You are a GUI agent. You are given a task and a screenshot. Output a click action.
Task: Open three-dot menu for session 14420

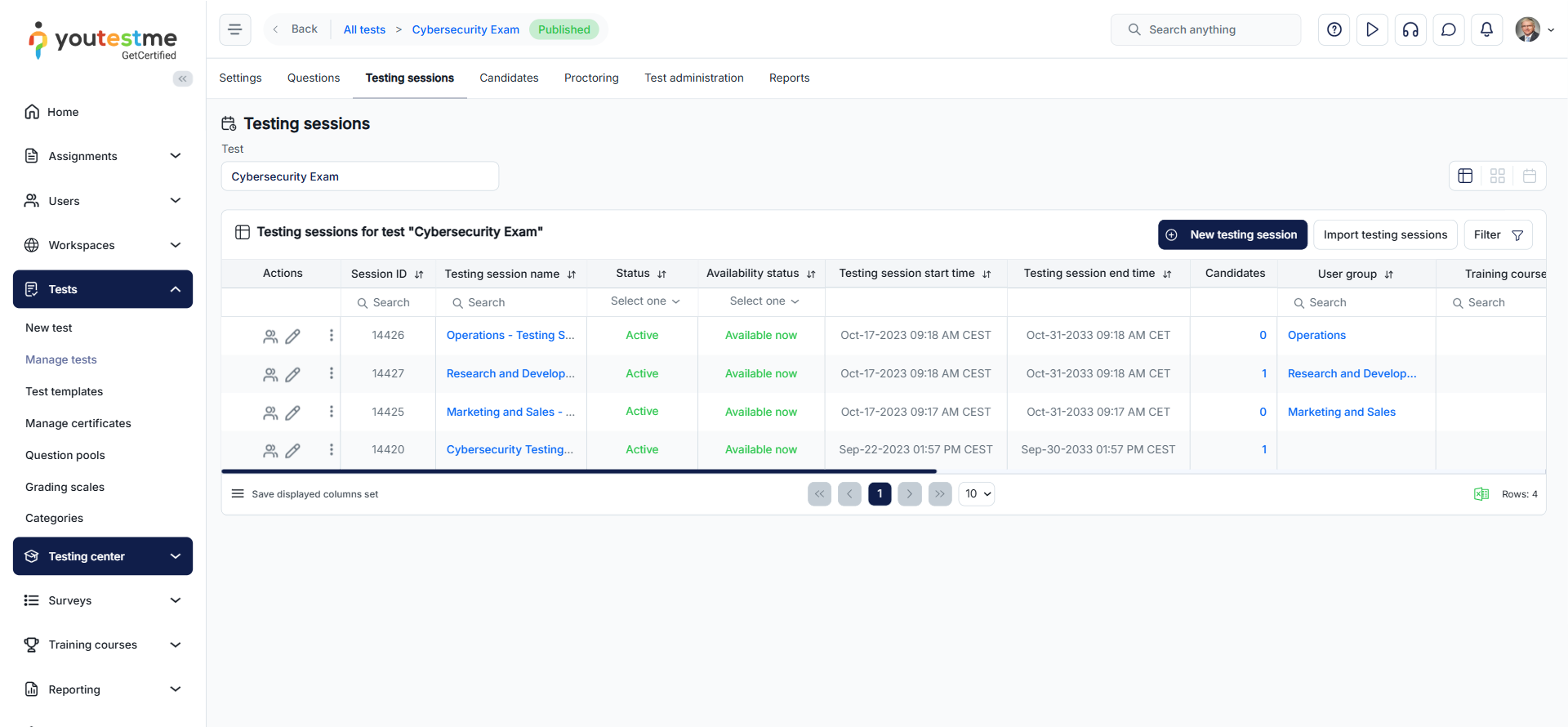(331, 450)
